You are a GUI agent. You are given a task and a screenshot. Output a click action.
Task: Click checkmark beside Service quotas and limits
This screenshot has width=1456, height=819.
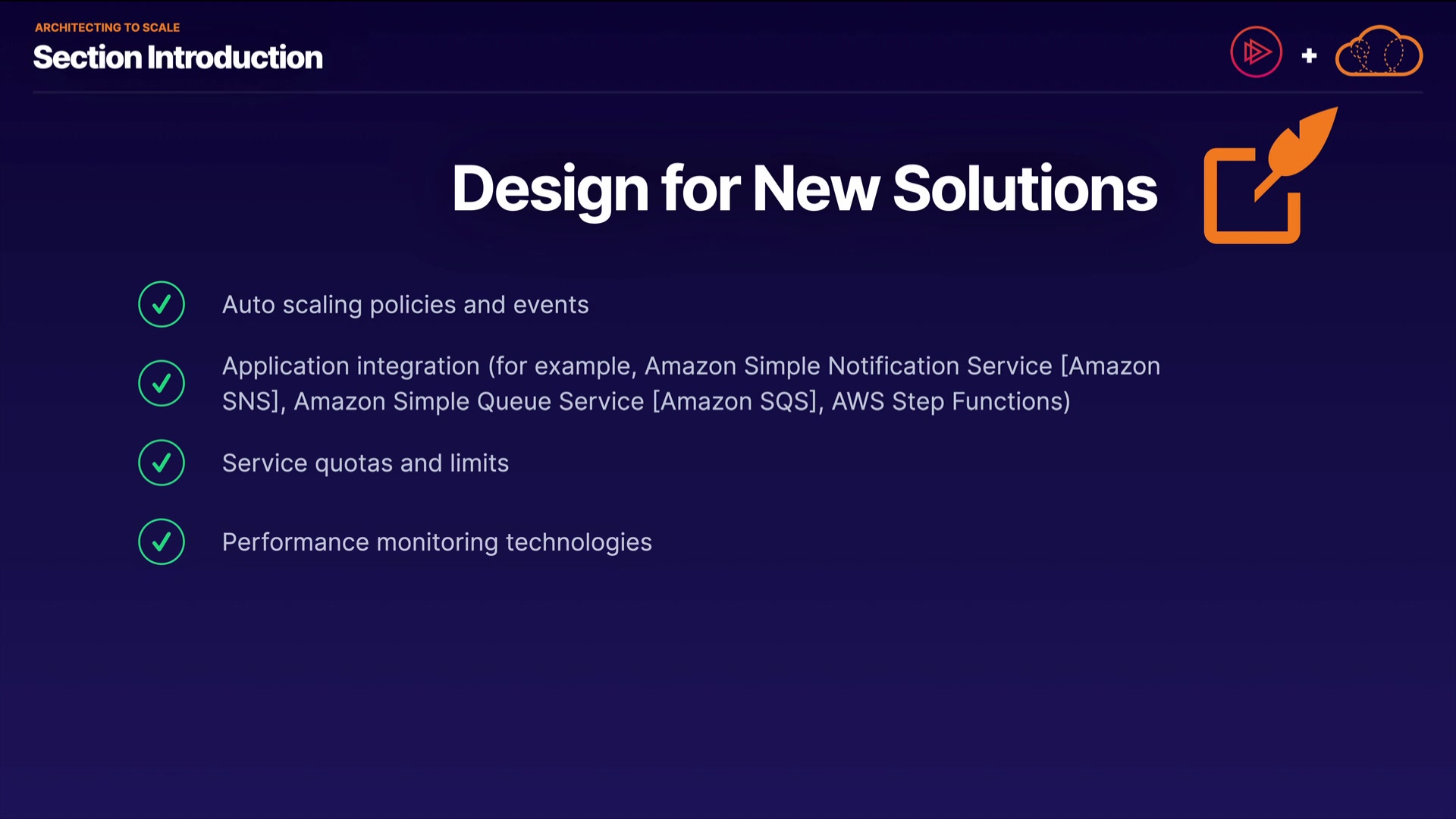[x=162, y=463]
